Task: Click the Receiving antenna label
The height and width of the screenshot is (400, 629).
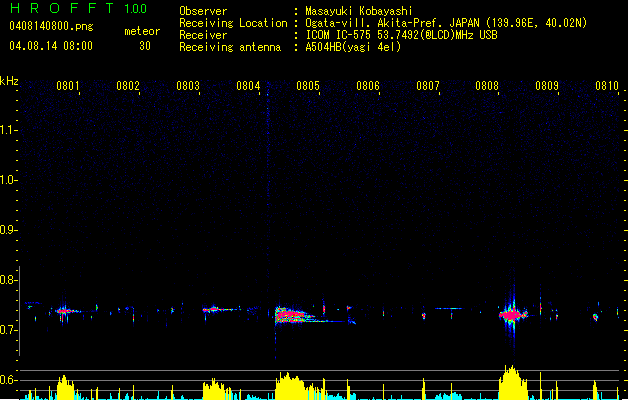Action: pos(230,47)
